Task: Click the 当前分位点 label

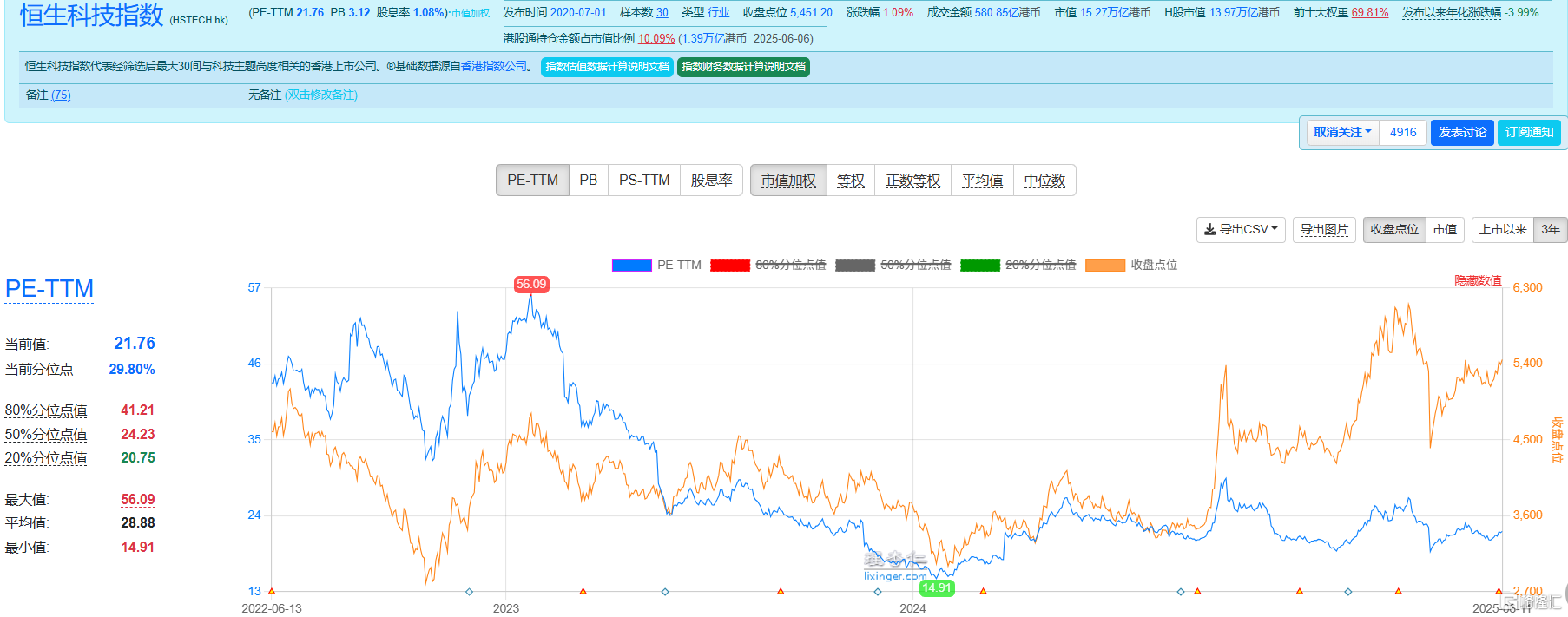Action: click(x=39, y=371)
